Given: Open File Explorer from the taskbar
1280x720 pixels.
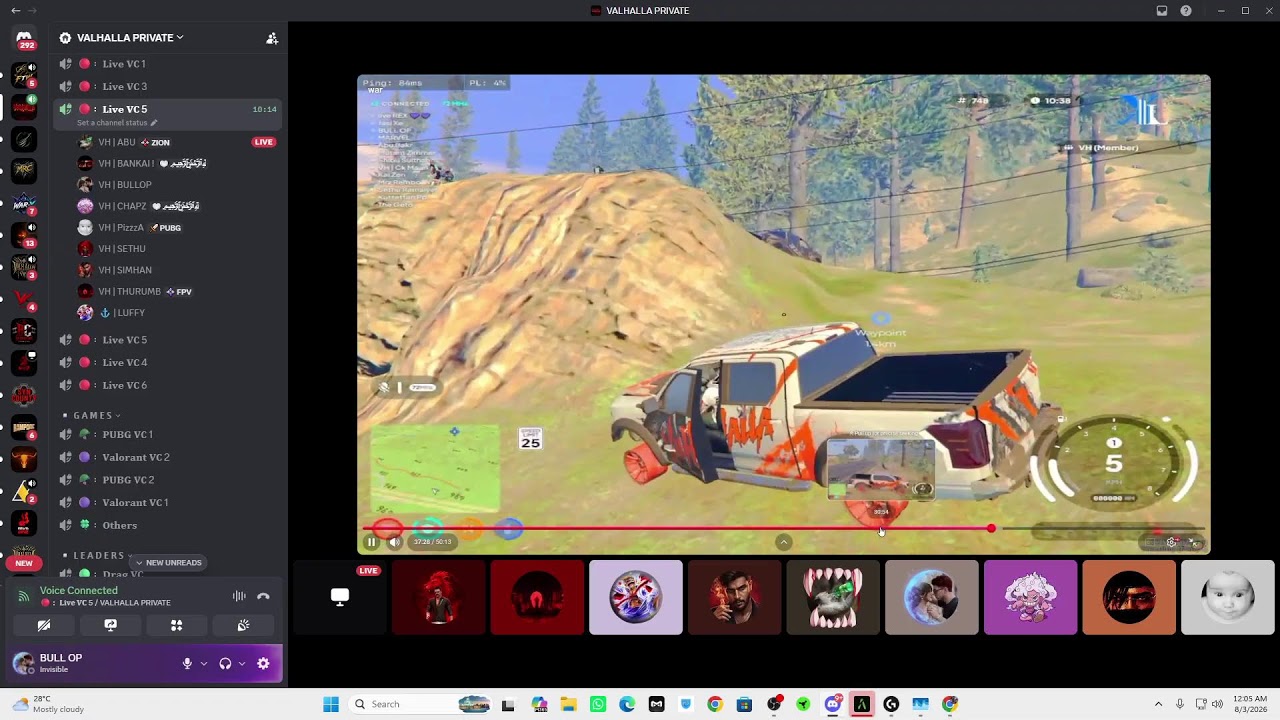Looking at the screenshot, I should pos(569,704).
